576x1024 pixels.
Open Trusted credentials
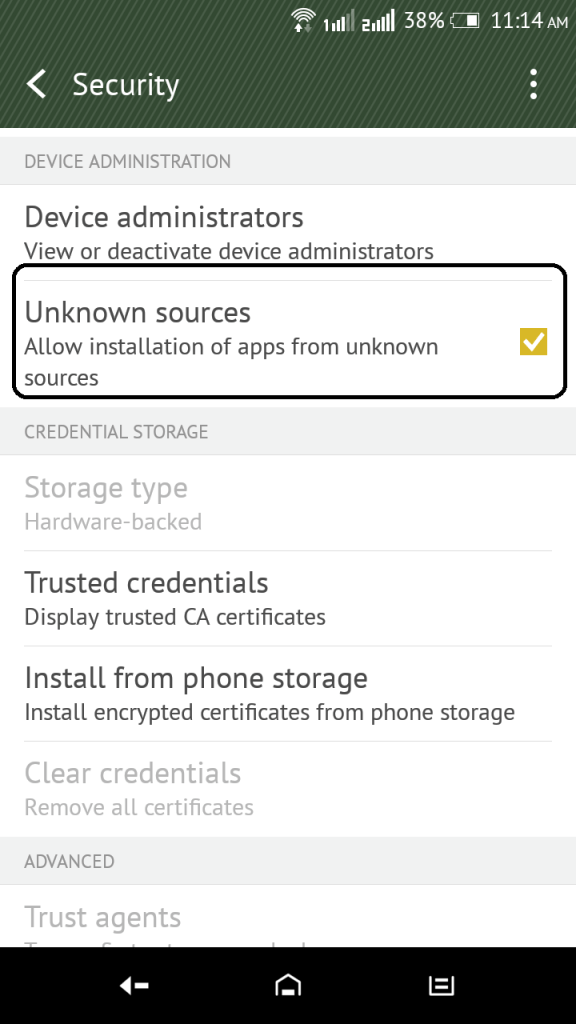click(288, 599)
